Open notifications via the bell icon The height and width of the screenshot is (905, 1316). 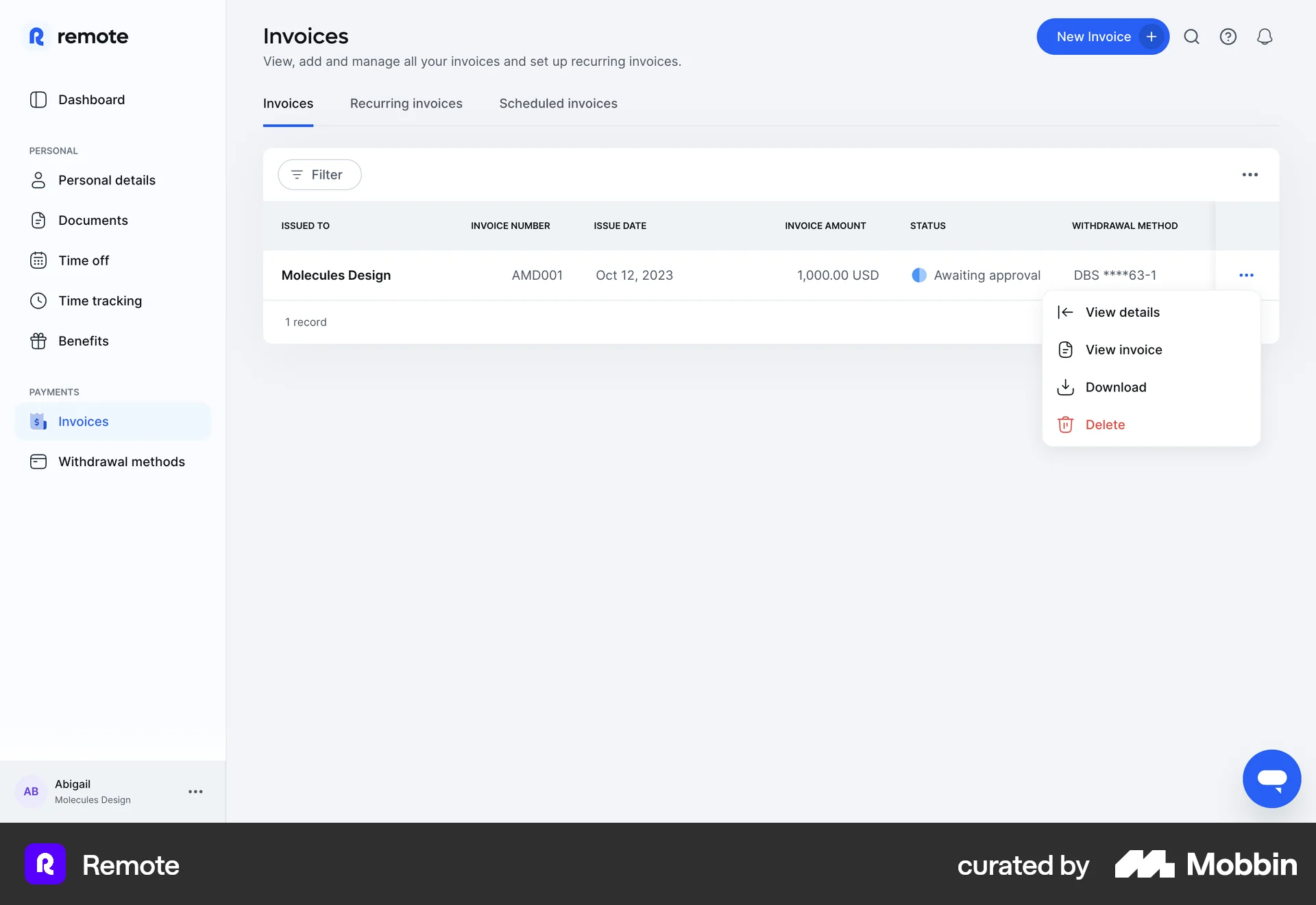pyautogui.click(x=1265, y=36)
